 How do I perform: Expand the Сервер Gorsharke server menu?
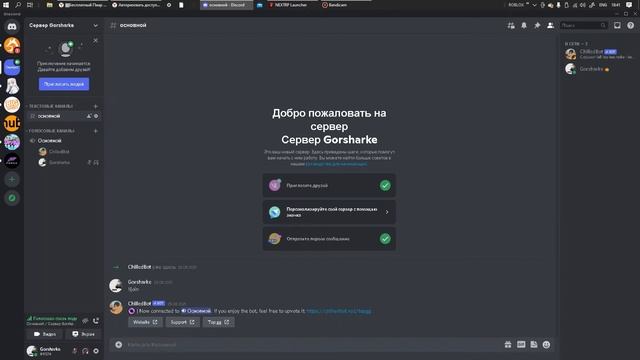(64, 25)
